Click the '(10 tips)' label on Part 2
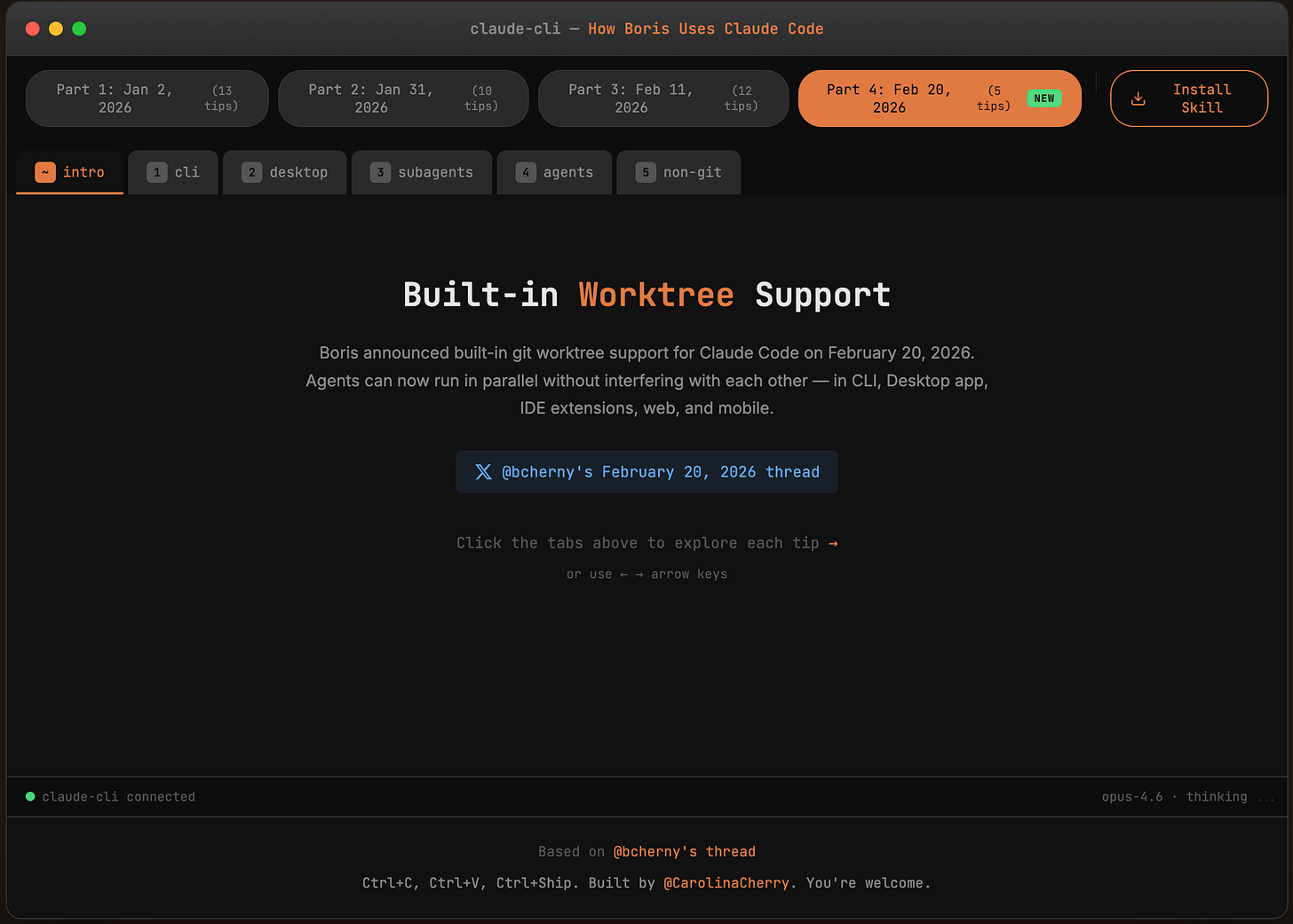The height and width of the screenshot is (924, 1293). click(481, 99)
